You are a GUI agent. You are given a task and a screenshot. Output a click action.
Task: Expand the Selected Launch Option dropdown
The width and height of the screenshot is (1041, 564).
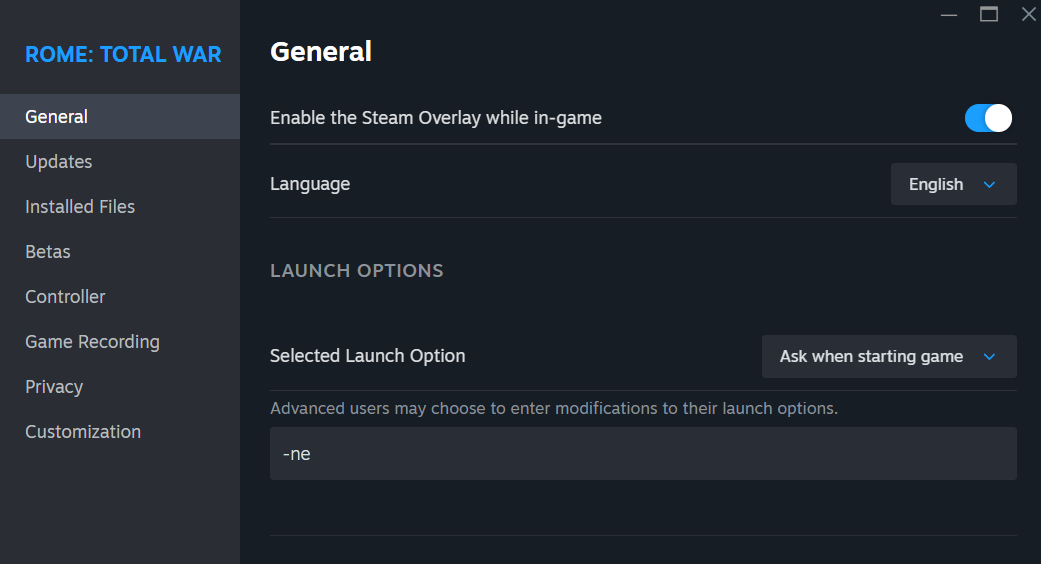[889, 356]
